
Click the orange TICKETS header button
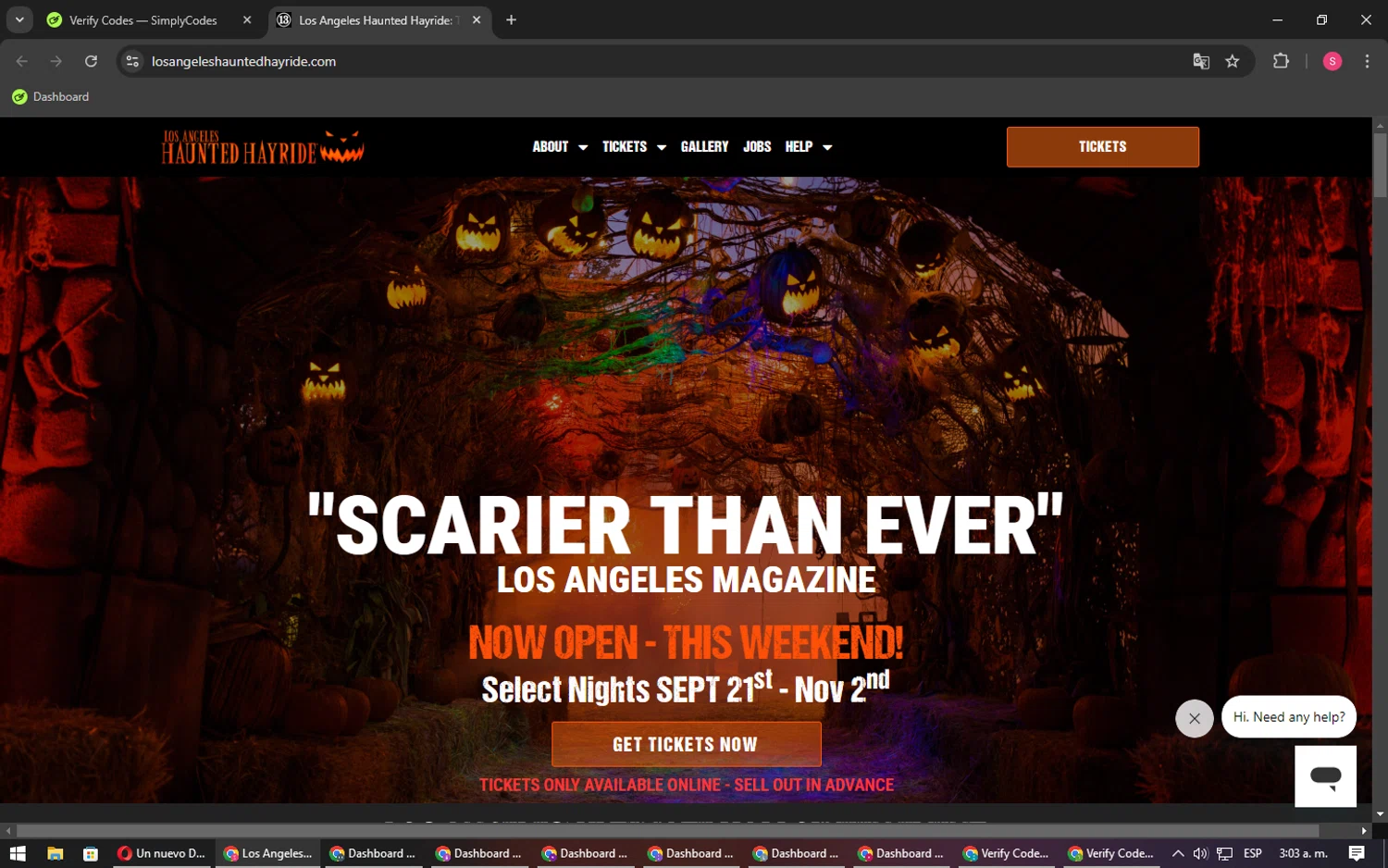[x=1103, y=147]
